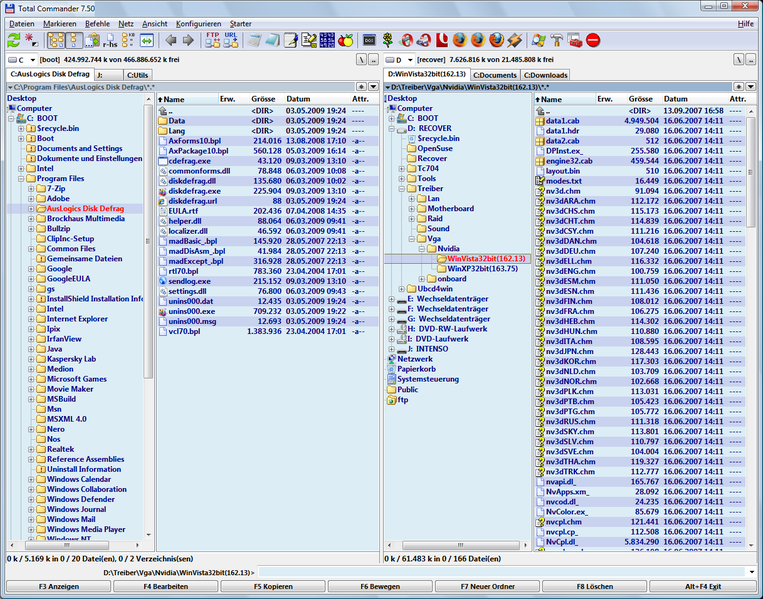Click the red toolbox toolbar icon
The width and height of the screenshot is (763, 599).
coord(575,40)
